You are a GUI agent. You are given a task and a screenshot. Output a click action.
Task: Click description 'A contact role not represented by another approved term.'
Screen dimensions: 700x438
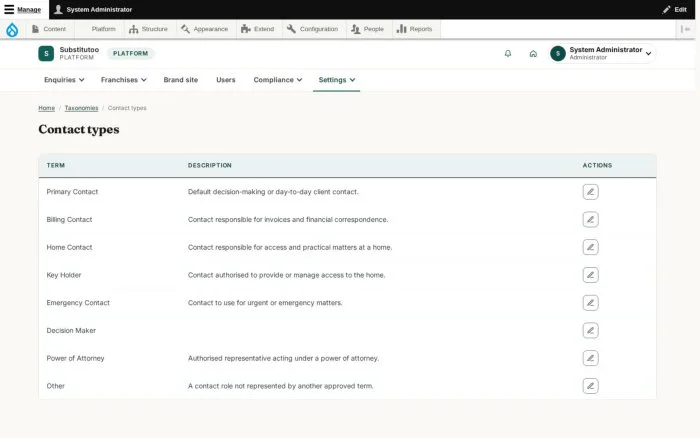[x=281, y=386]
